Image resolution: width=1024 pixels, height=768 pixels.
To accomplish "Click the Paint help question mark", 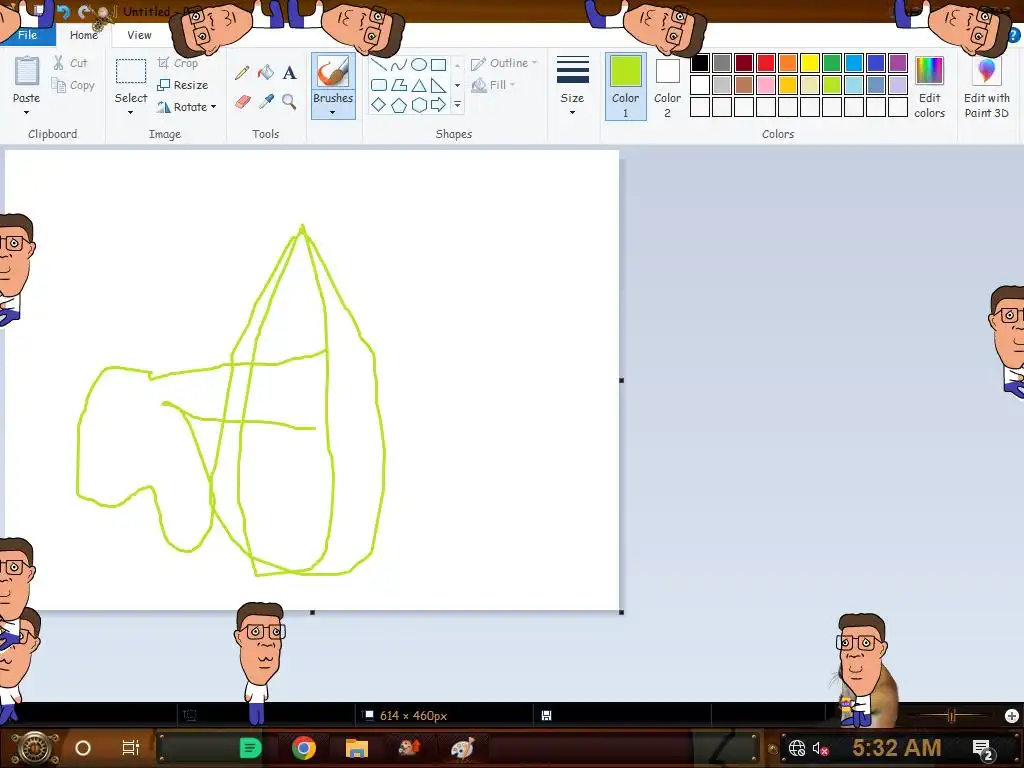I will tap(1016, 35).
